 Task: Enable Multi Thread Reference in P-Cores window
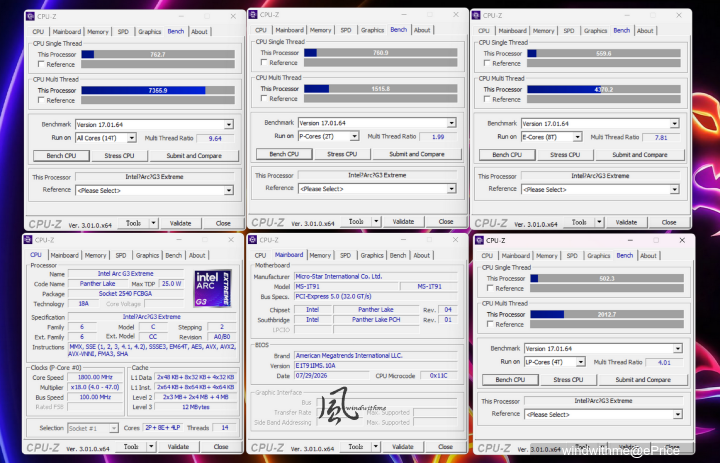(x=264, y=98)
